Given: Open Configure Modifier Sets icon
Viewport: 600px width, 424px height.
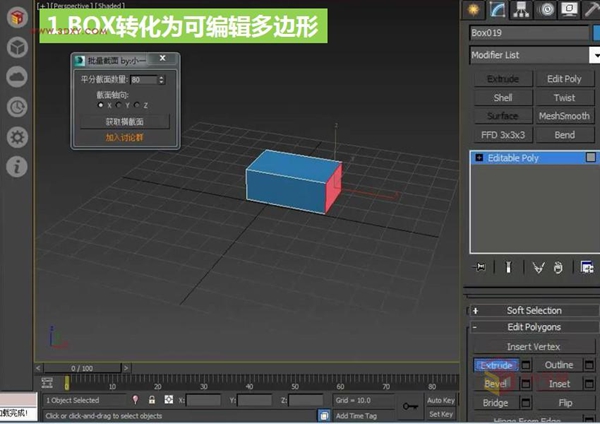Looking at the screenshot, I should [587, 267].
